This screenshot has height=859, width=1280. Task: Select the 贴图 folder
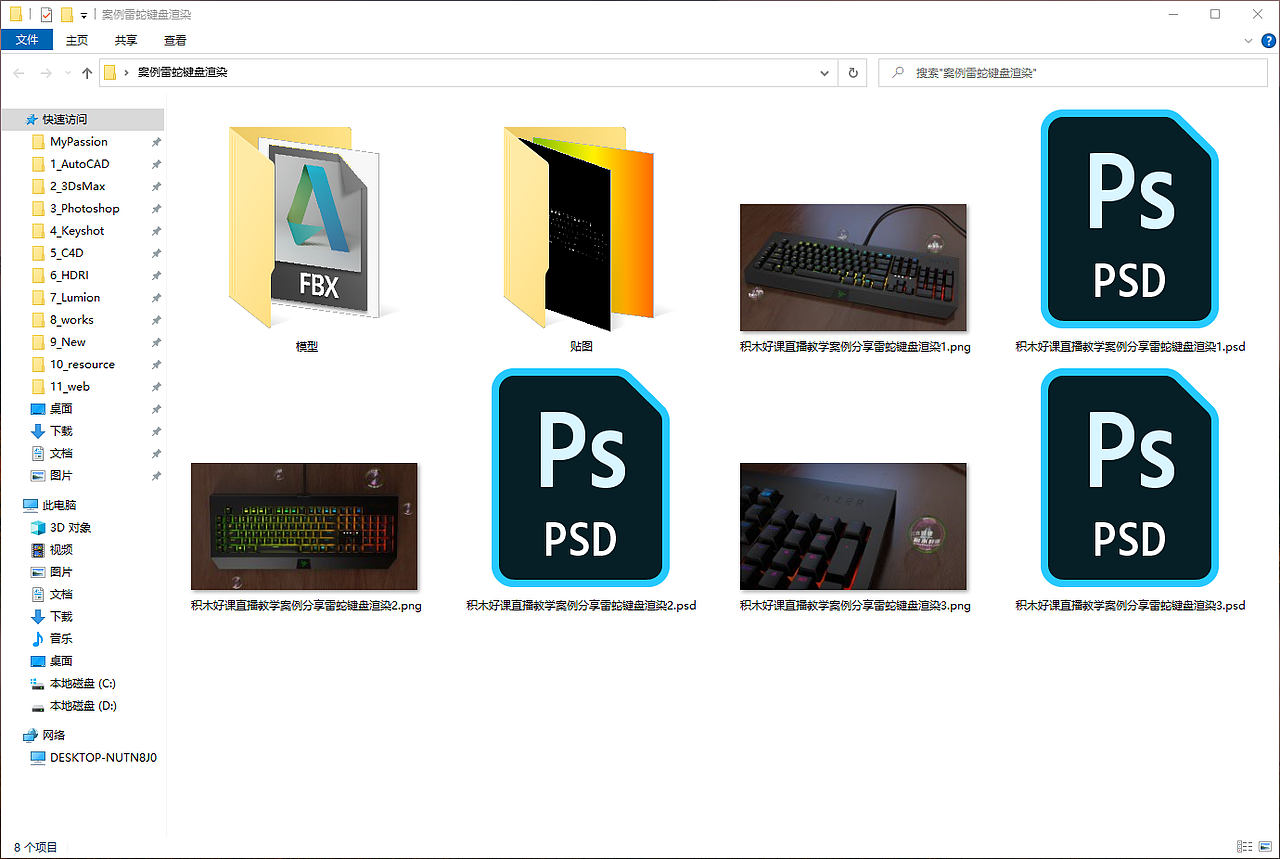[x=580, y=240]
